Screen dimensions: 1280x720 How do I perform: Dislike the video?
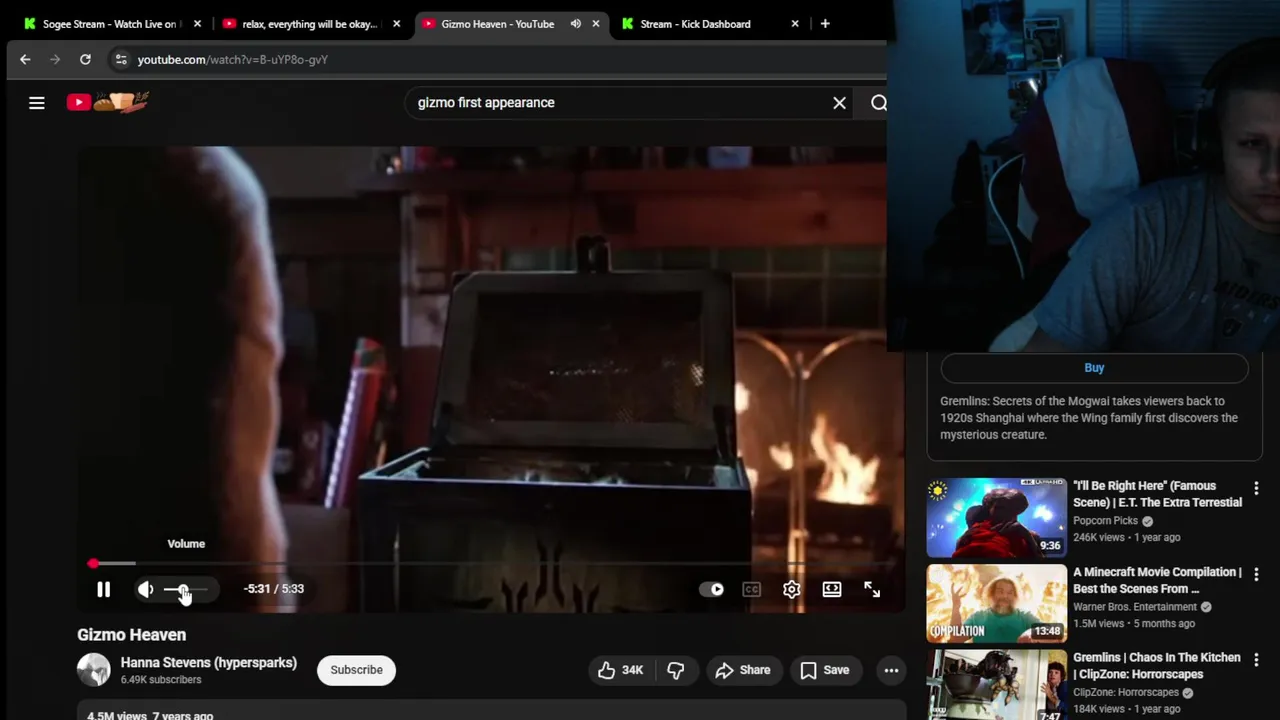[x=676, y=670]
